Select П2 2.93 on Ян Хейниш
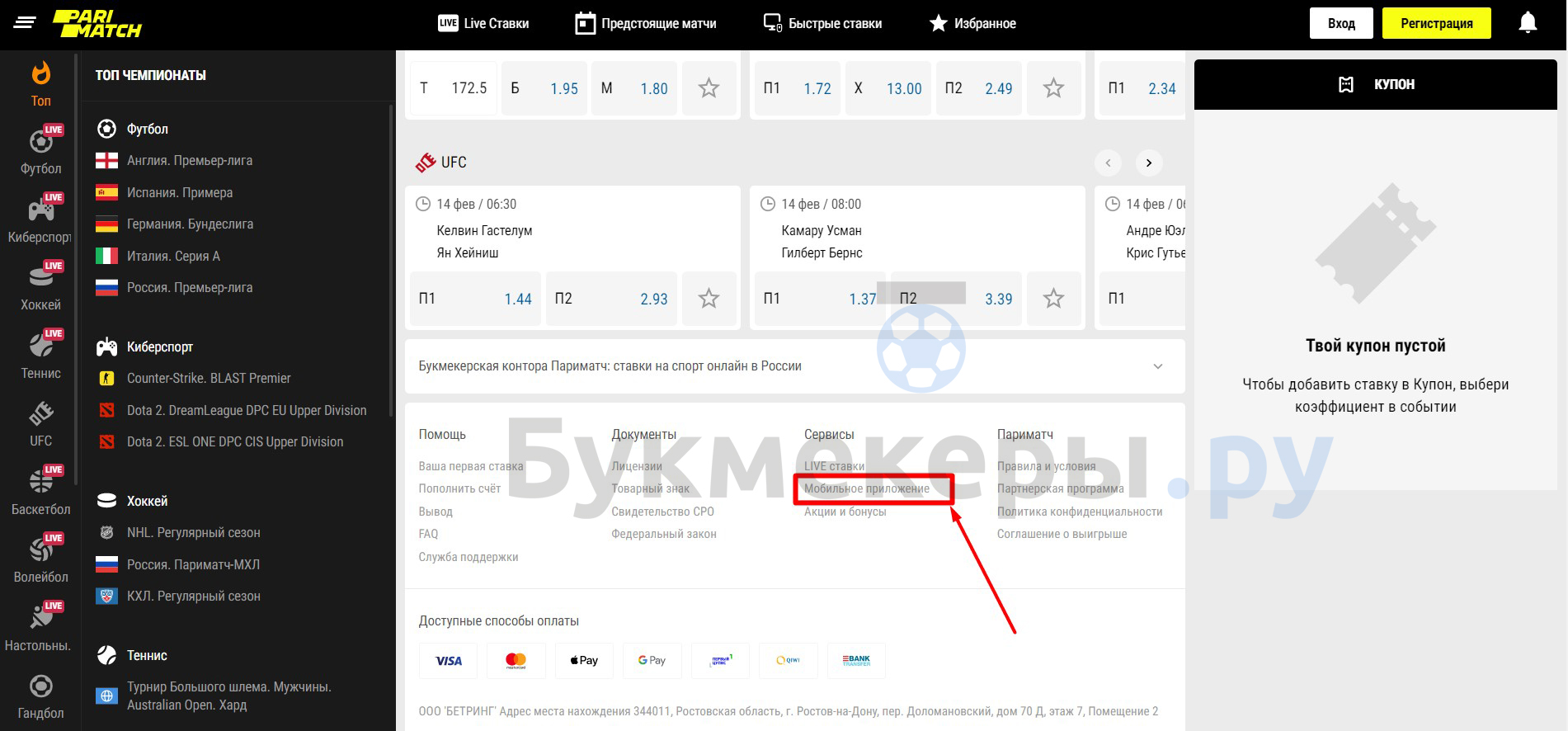Viewport: 1568px width, 731px height. point(611,299)
